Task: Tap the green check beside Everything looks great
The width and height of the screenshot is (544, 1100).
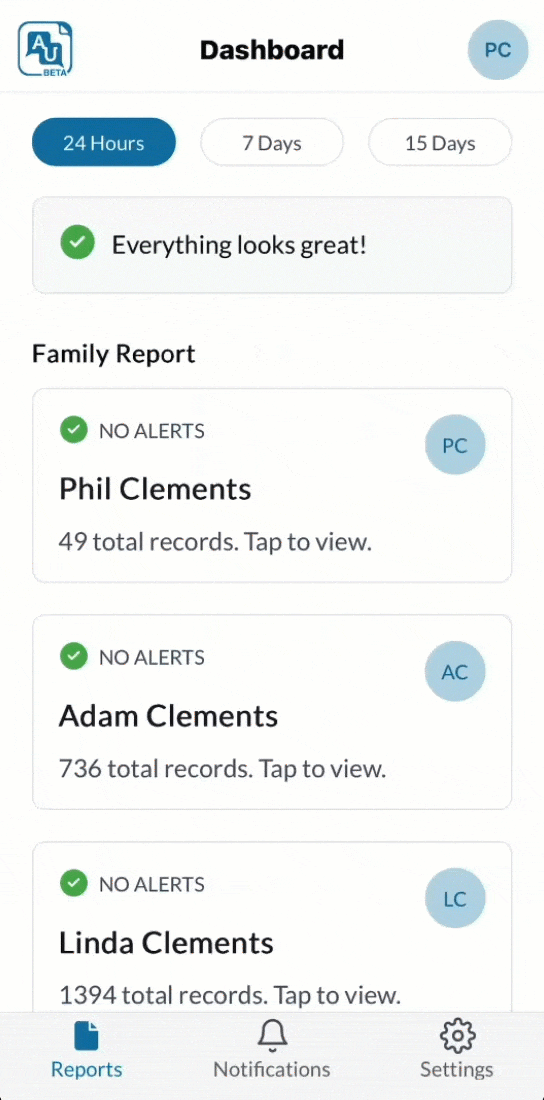Action: 77,244
